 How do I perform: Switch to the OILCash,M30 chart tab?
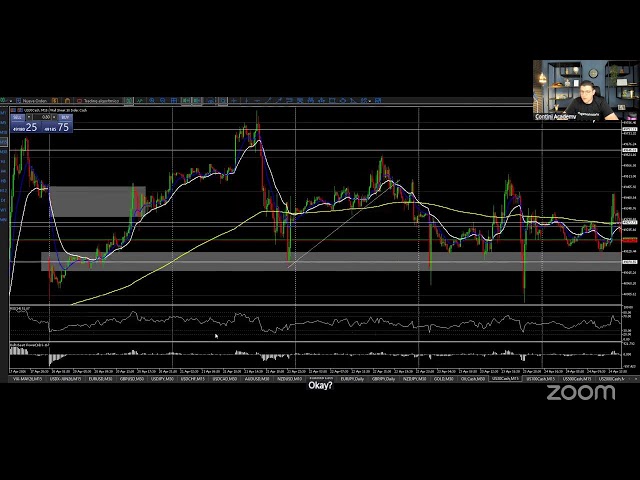pyautogui.click(x=473, y=379)
